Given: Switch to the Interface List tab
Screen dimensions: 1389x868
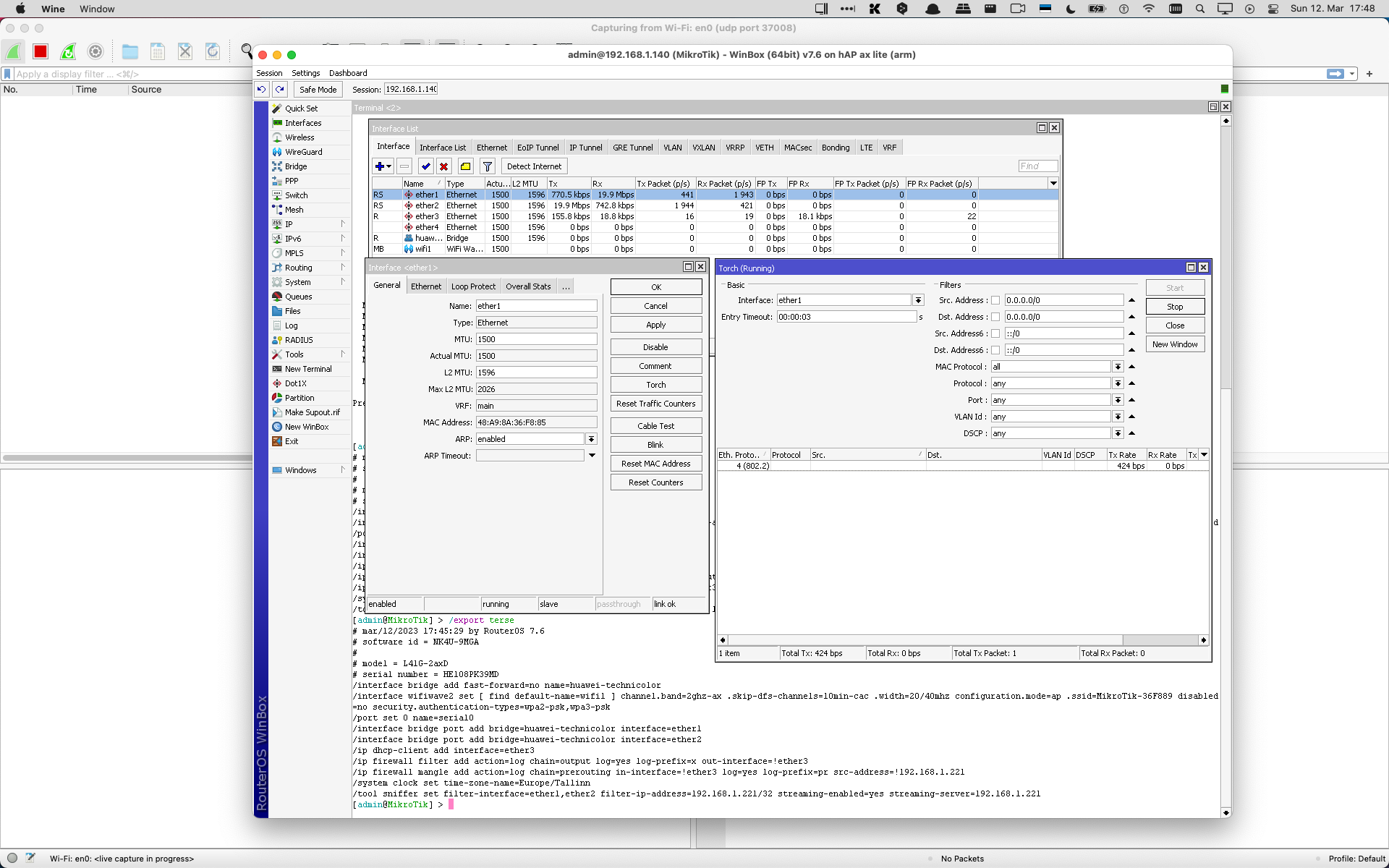Looking at the screenshot, I should pos(443,148).
